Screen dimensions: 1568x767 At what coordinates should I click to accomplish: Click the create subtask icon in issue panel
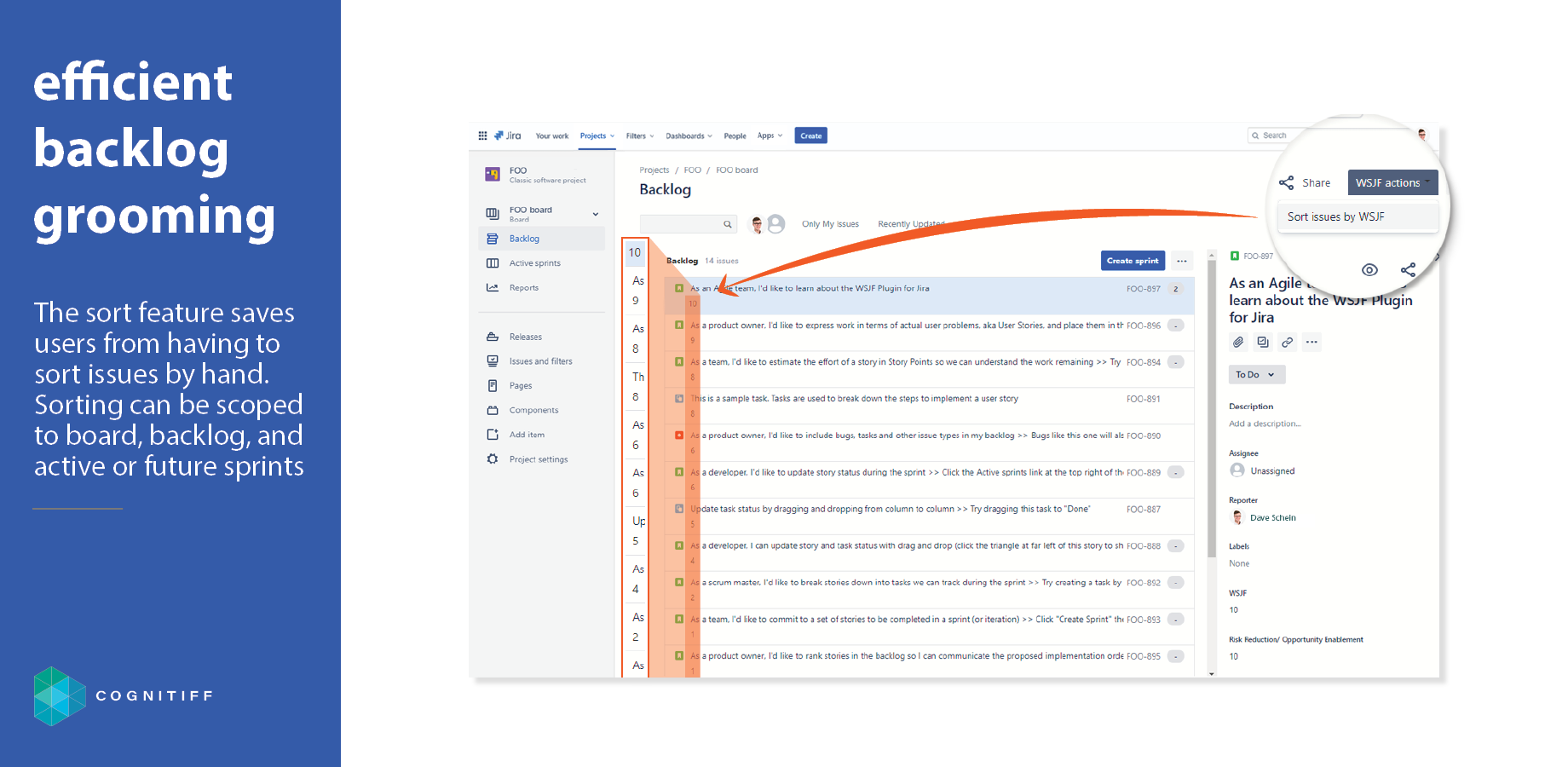click(1263, 342)
